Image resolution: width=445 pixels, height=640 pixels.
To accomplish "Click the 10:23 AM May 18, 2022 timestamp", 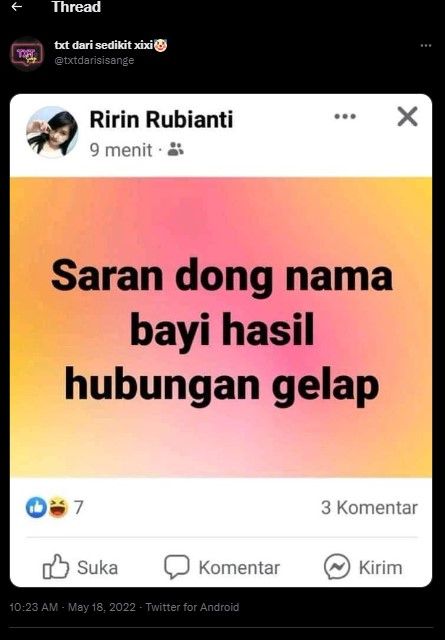I will click(72, 607).
